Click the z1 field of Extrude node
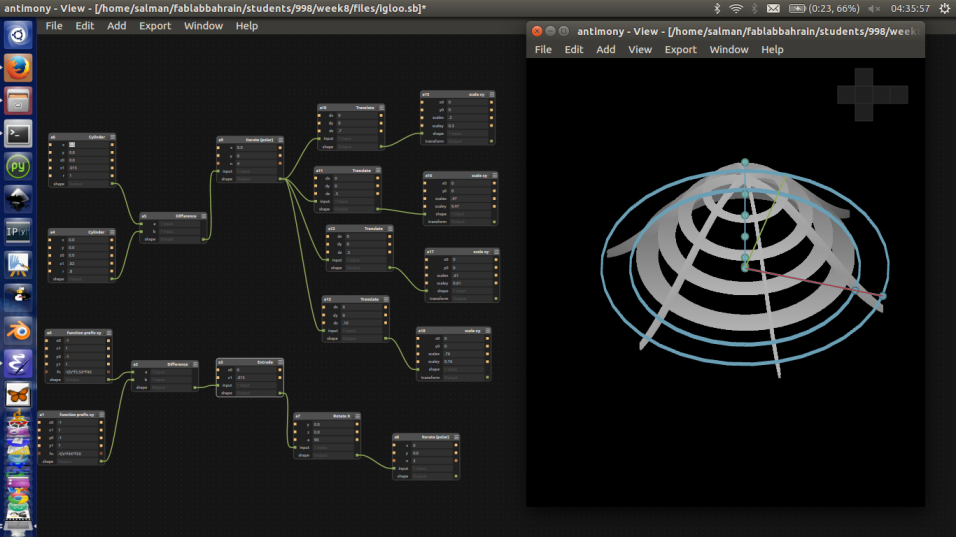This screenshot has height=537, width=956. click(255, 377)
